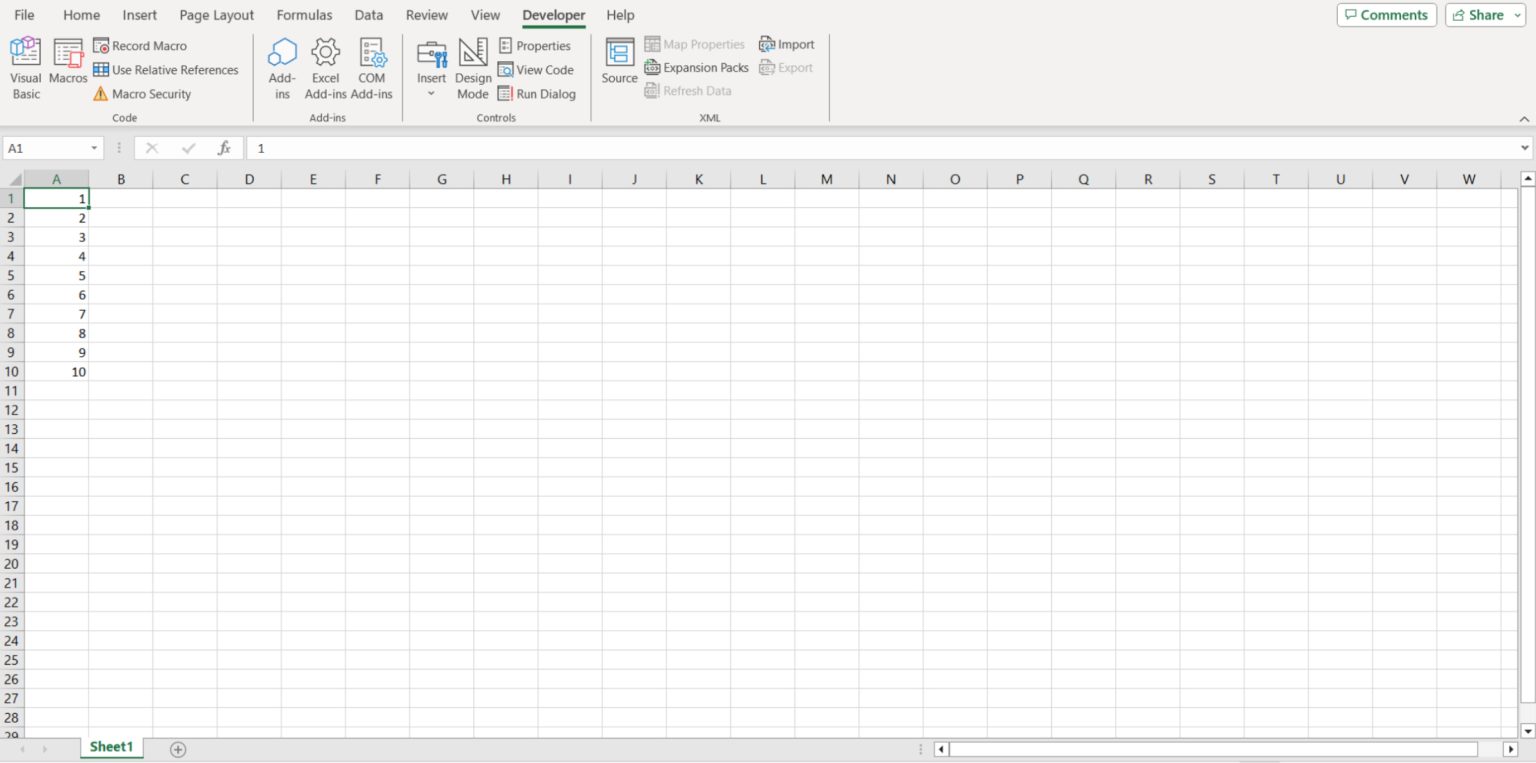Open the Name Box dropdown arrow

(x=95, y=148)
